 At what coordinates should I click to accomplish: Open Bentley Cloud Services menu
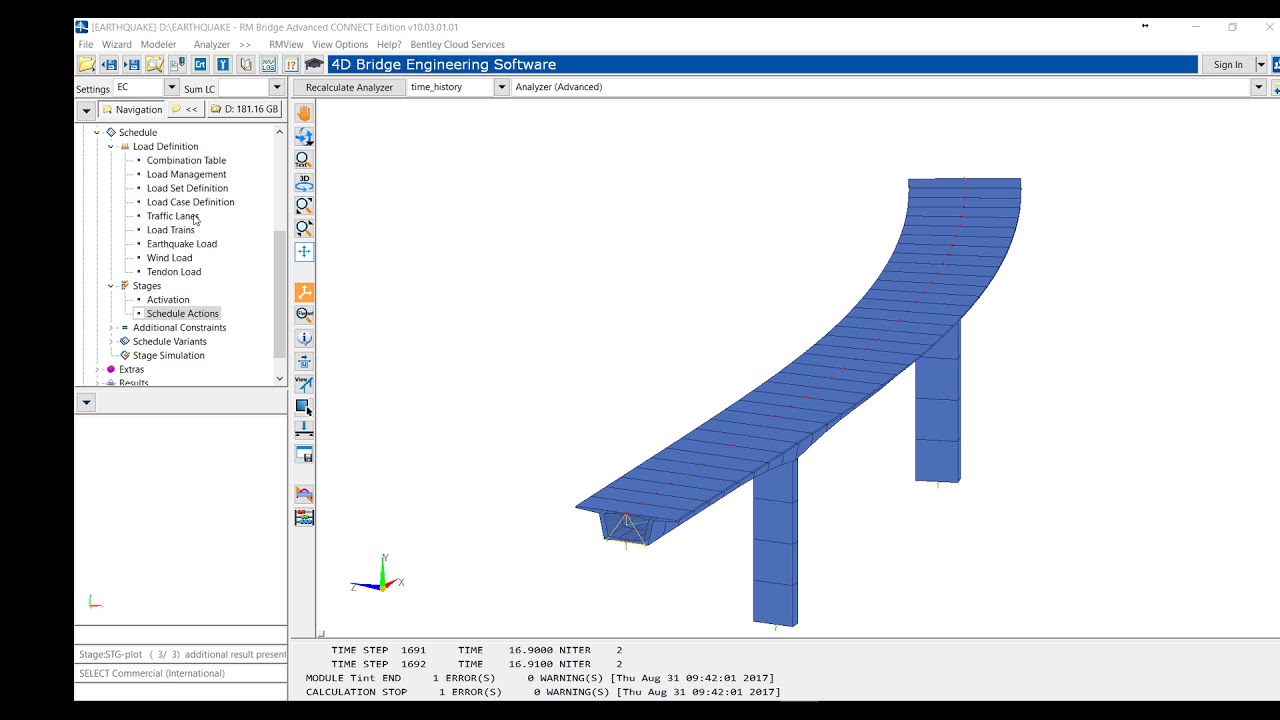pyautogui.click(x=457, y=44)
